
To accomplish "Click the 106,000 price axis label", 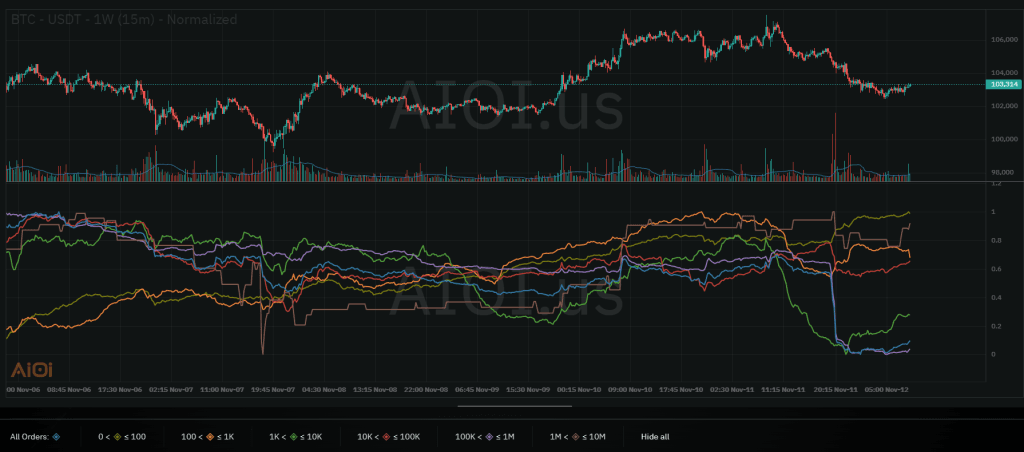I will point(1003,40).
